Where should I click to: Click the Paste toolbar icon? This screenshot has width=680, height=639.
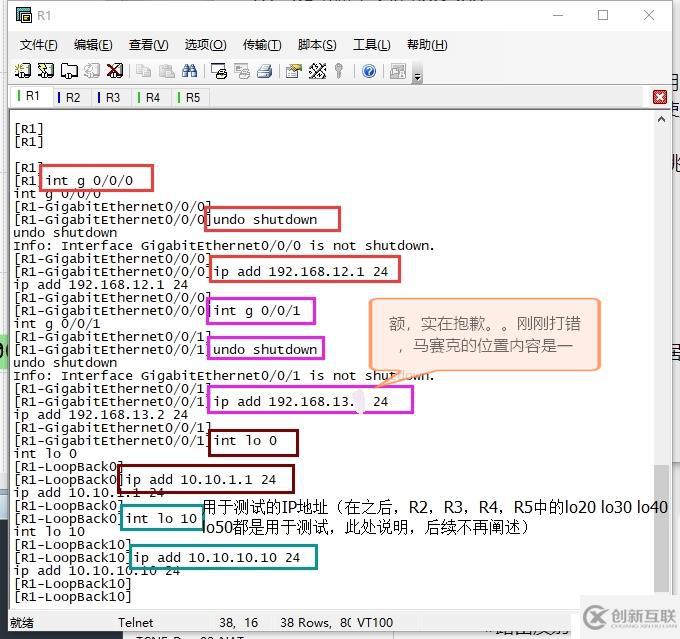(x=167, y=71)
